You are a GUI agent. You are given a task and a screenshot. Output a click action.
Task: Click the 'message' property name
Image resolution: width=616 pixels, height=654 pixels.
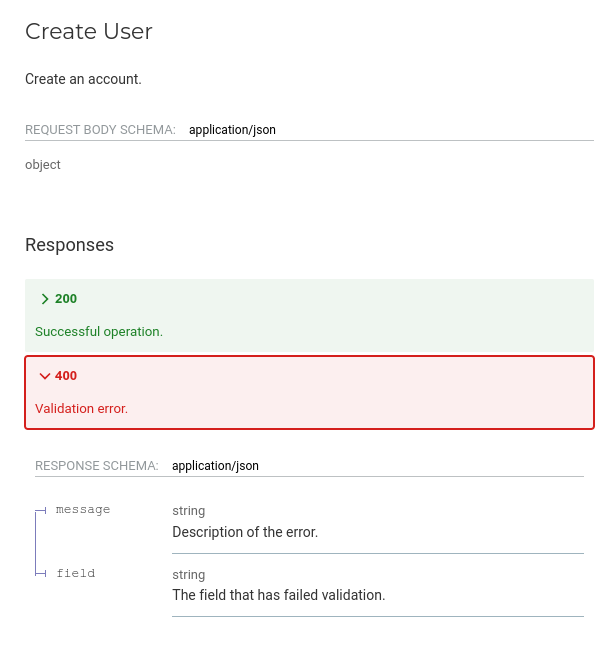pos(83,510)
